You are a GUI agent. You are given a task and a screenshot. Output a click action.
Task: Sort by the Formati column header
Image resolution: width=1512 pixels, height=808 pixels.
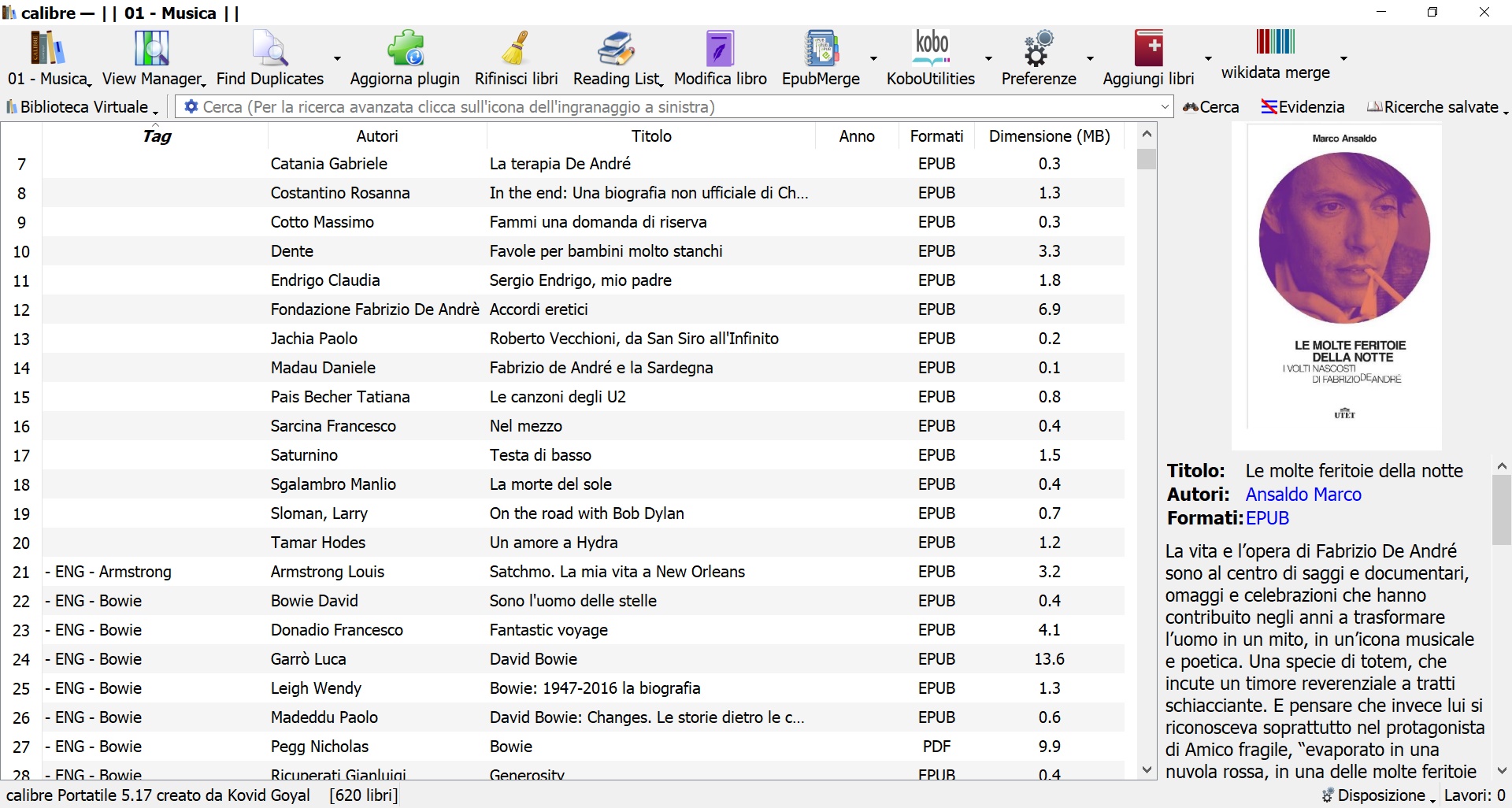[936, 136]
